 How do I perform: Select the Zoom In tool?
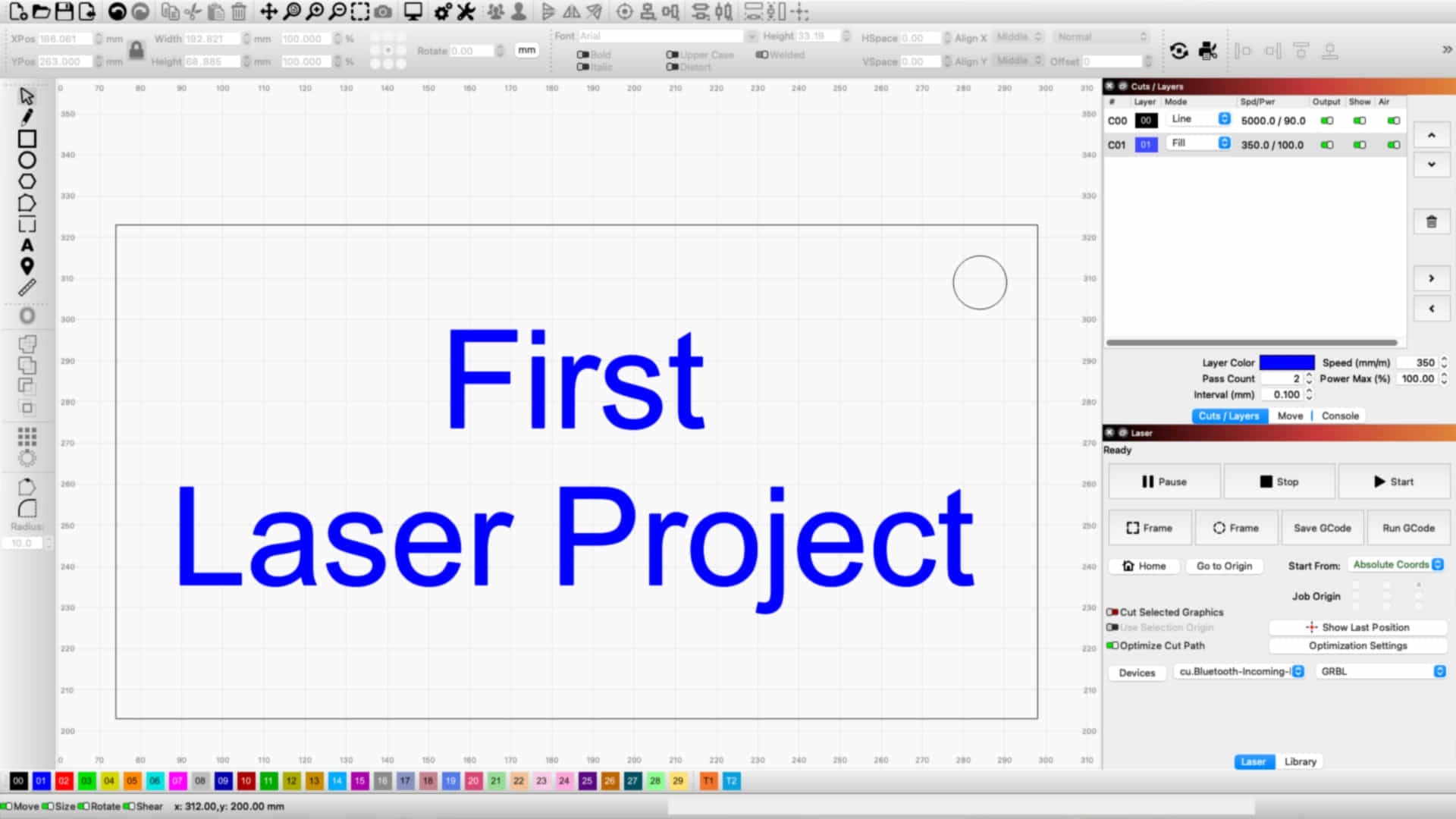314,11
